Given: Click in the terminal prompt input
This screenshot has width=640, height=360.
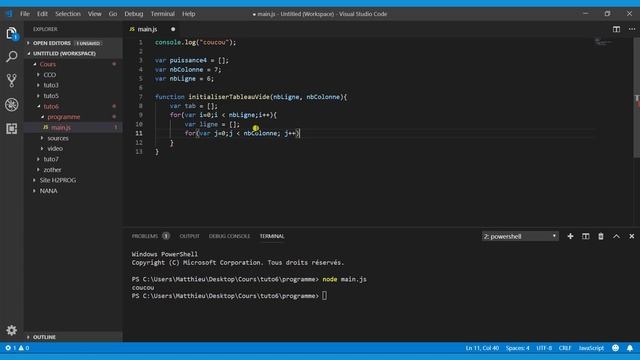Looking at the screenshot, I should coord(324,296).
